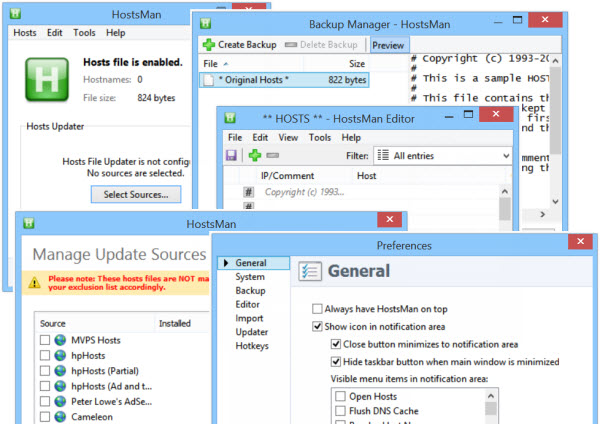Screen dimensions: 600x424
Task: Select the * Original Hosts * backup row
Action: pos(284,80)
